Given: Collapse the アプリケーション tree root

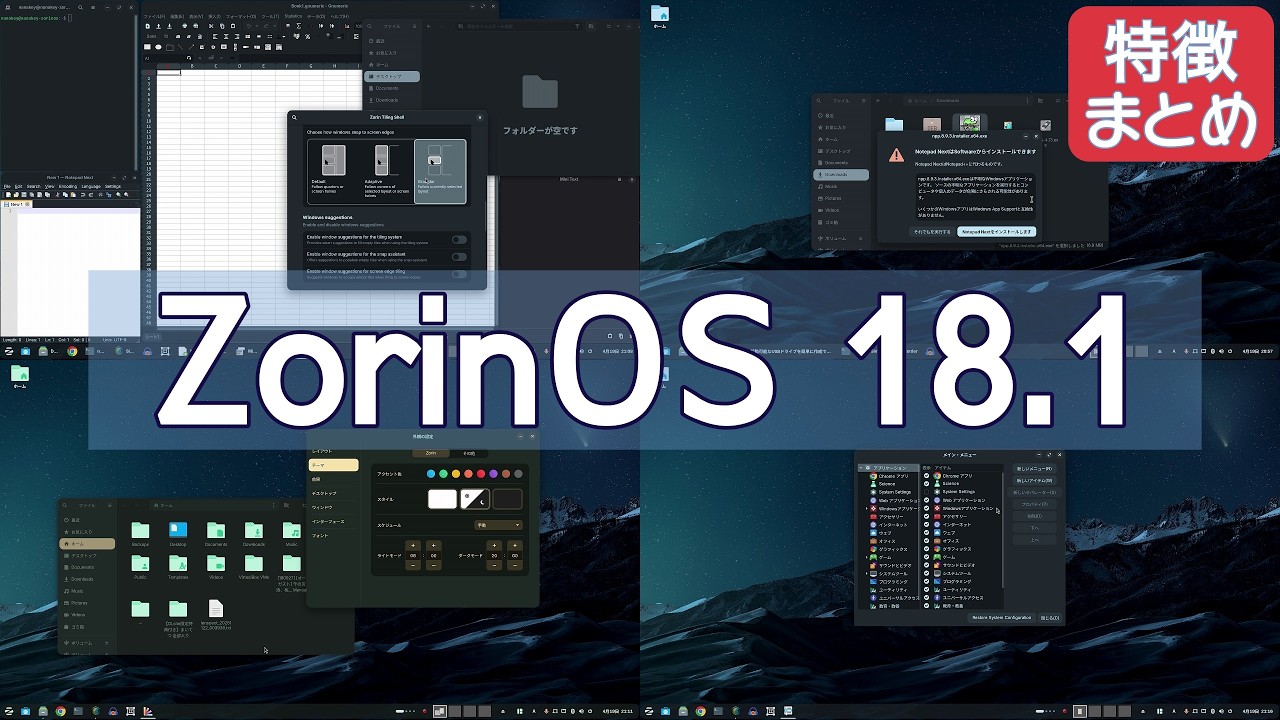Looking at the screenshot, I should 861,468.
